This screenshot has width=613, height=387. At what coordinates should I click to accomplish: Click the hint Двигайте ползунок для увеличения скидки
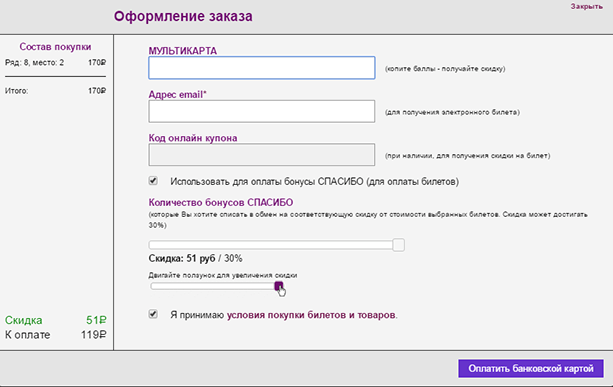[x=222, y=275]
